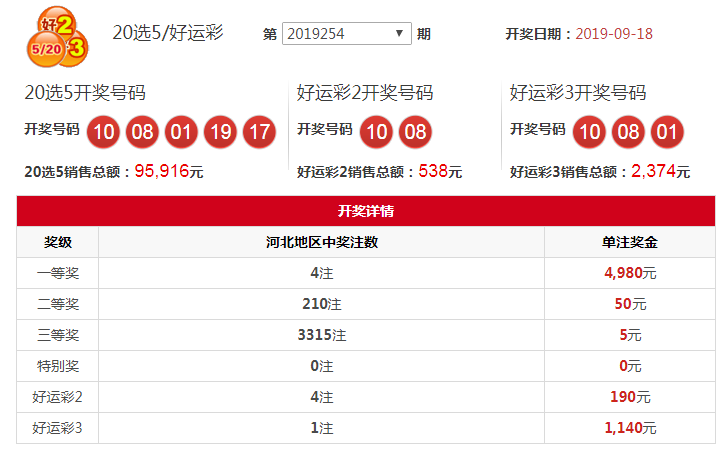Screen dimensions: 722x451
Task: Click the 210注 cell
Action: [321, 304]
